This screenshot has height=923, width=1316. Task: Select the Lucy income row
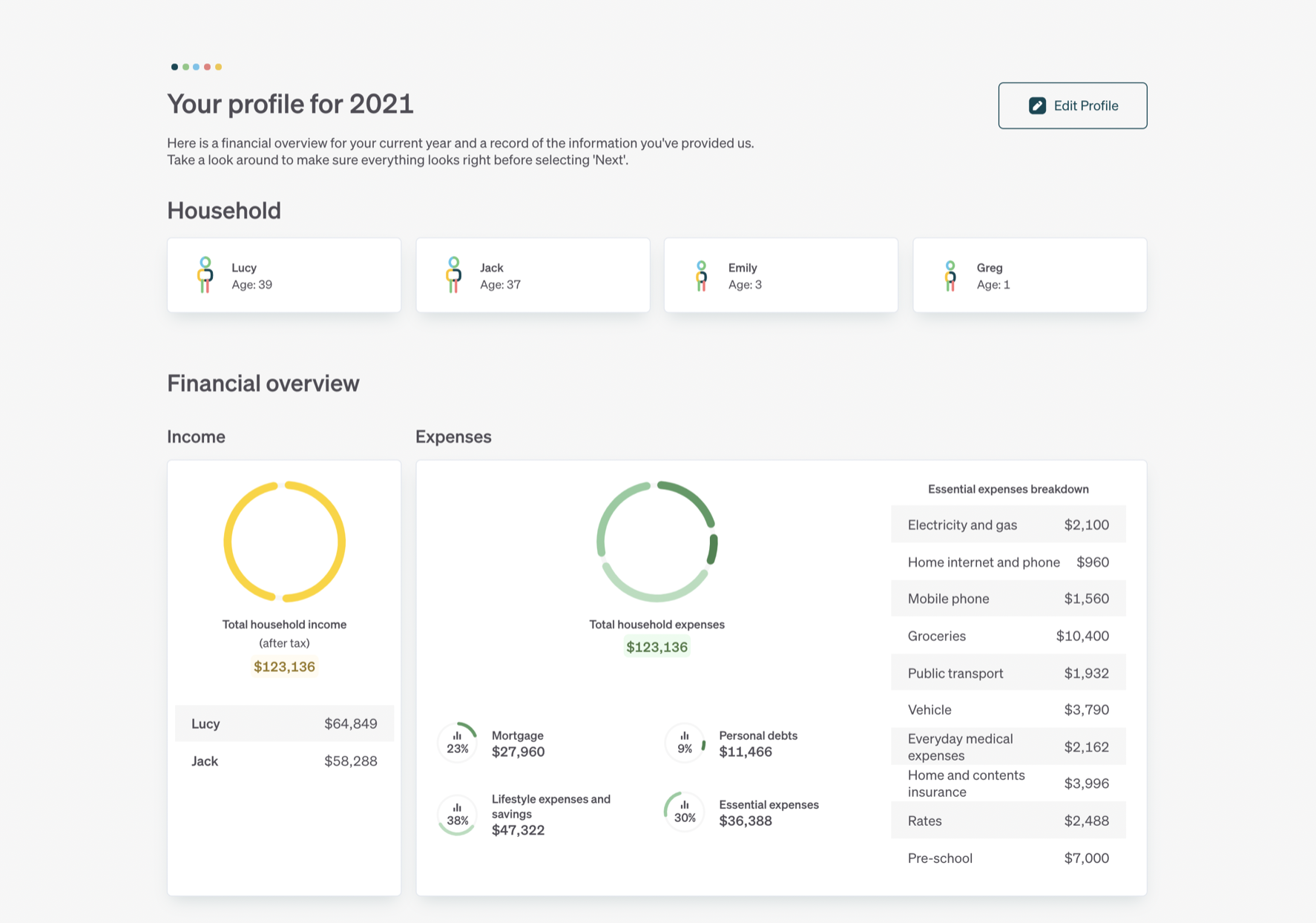[284, 723]
